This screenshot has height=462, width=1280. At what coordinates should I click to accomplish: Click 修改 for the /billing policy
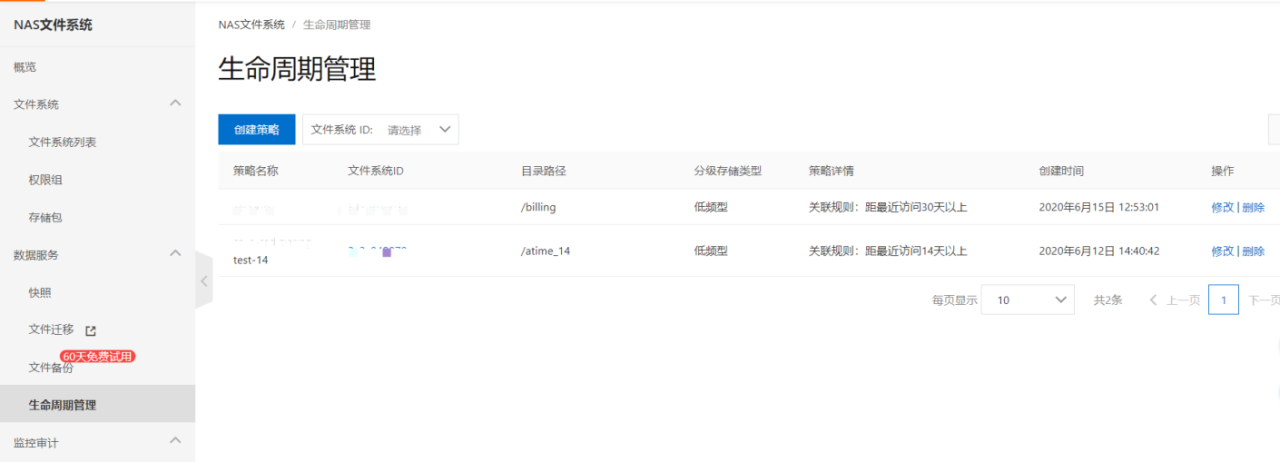point(1222,207)
